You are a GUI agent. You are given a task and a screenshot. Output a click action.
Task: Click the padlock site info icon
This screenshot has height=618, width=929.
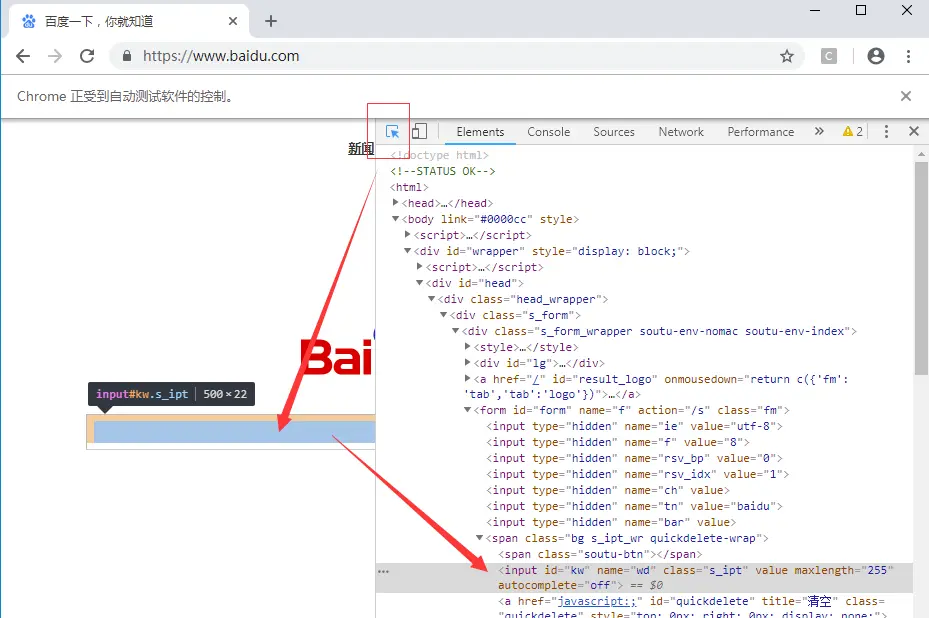coord(126,56)
